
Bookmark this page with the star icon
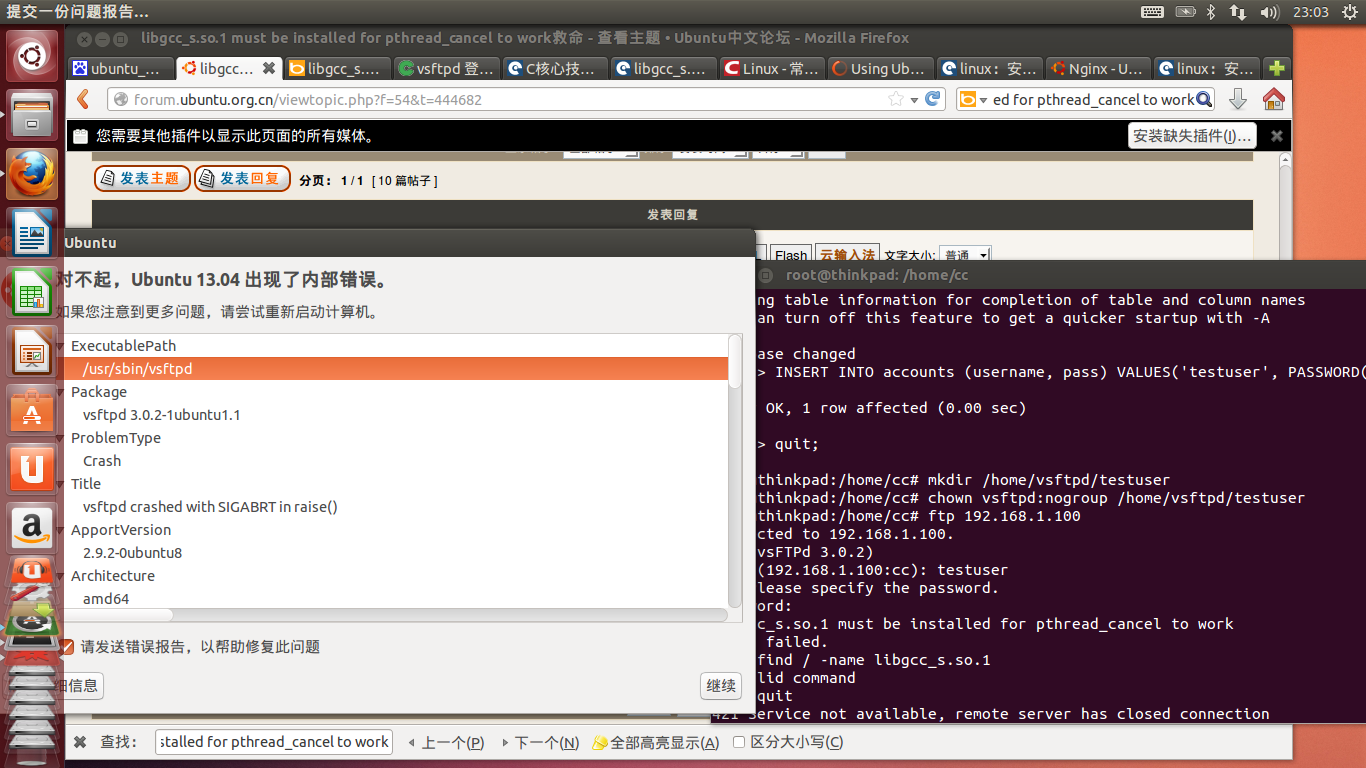click(896, 99)
